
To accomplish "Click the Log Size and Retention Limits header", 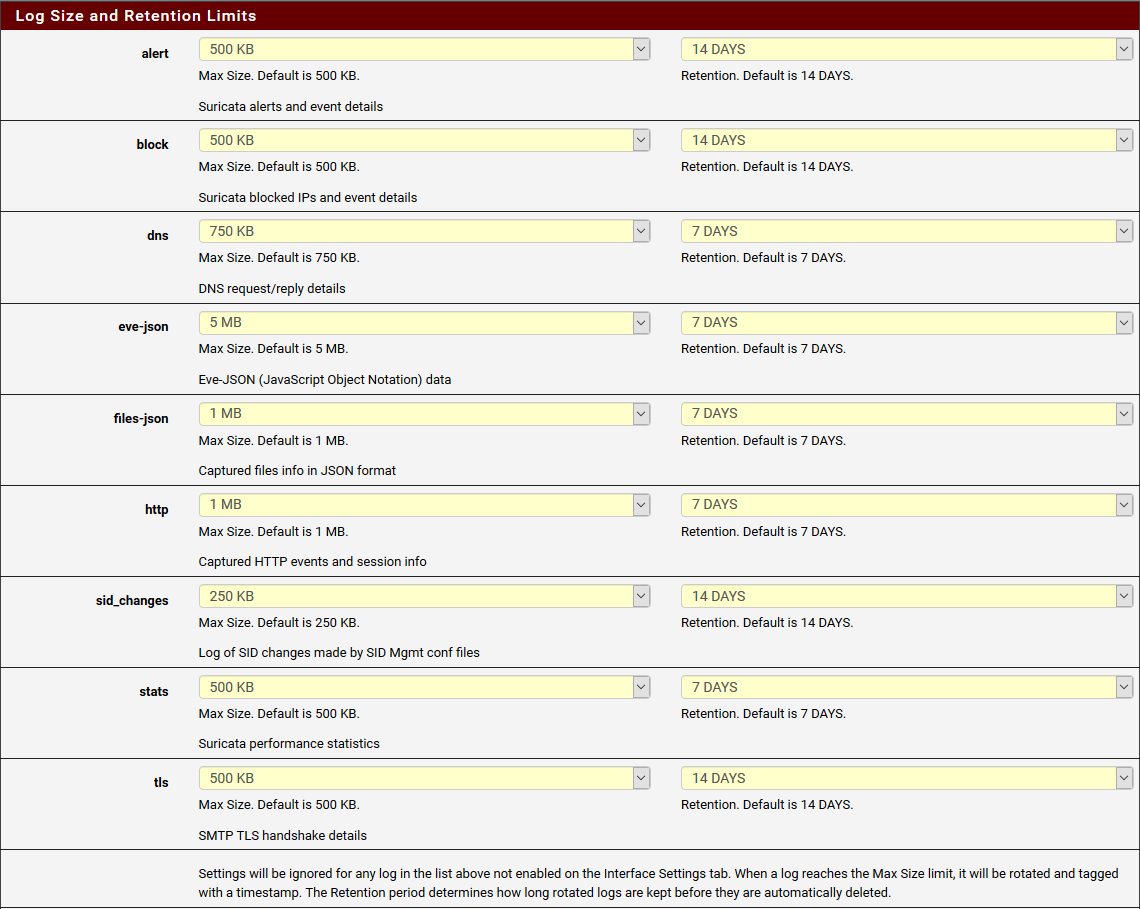I will tap(136, 16).
